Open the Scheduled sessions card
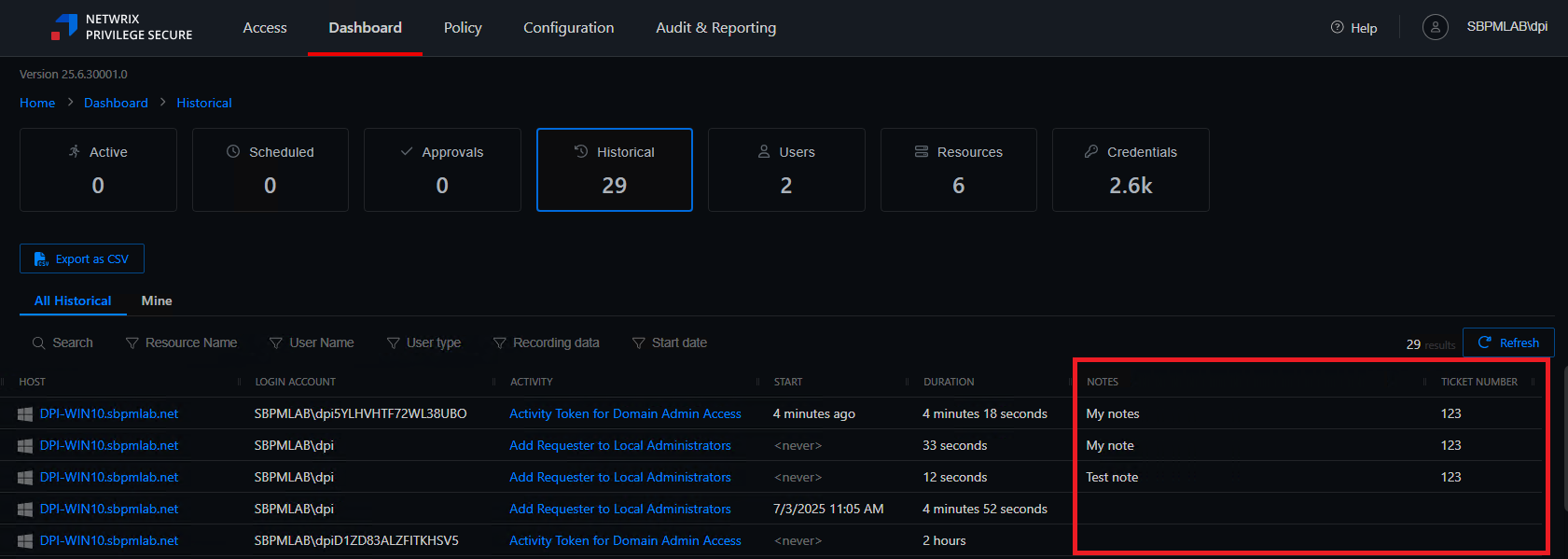This screenshot has height=559, width=1568. pyautogui.click(x=270, y=170)
